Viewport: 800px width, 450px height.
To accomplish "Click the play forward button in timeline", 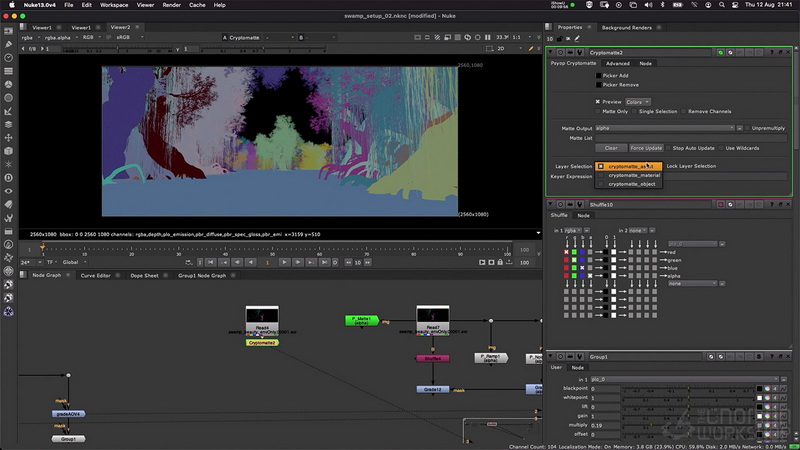I will coord(284,262).
